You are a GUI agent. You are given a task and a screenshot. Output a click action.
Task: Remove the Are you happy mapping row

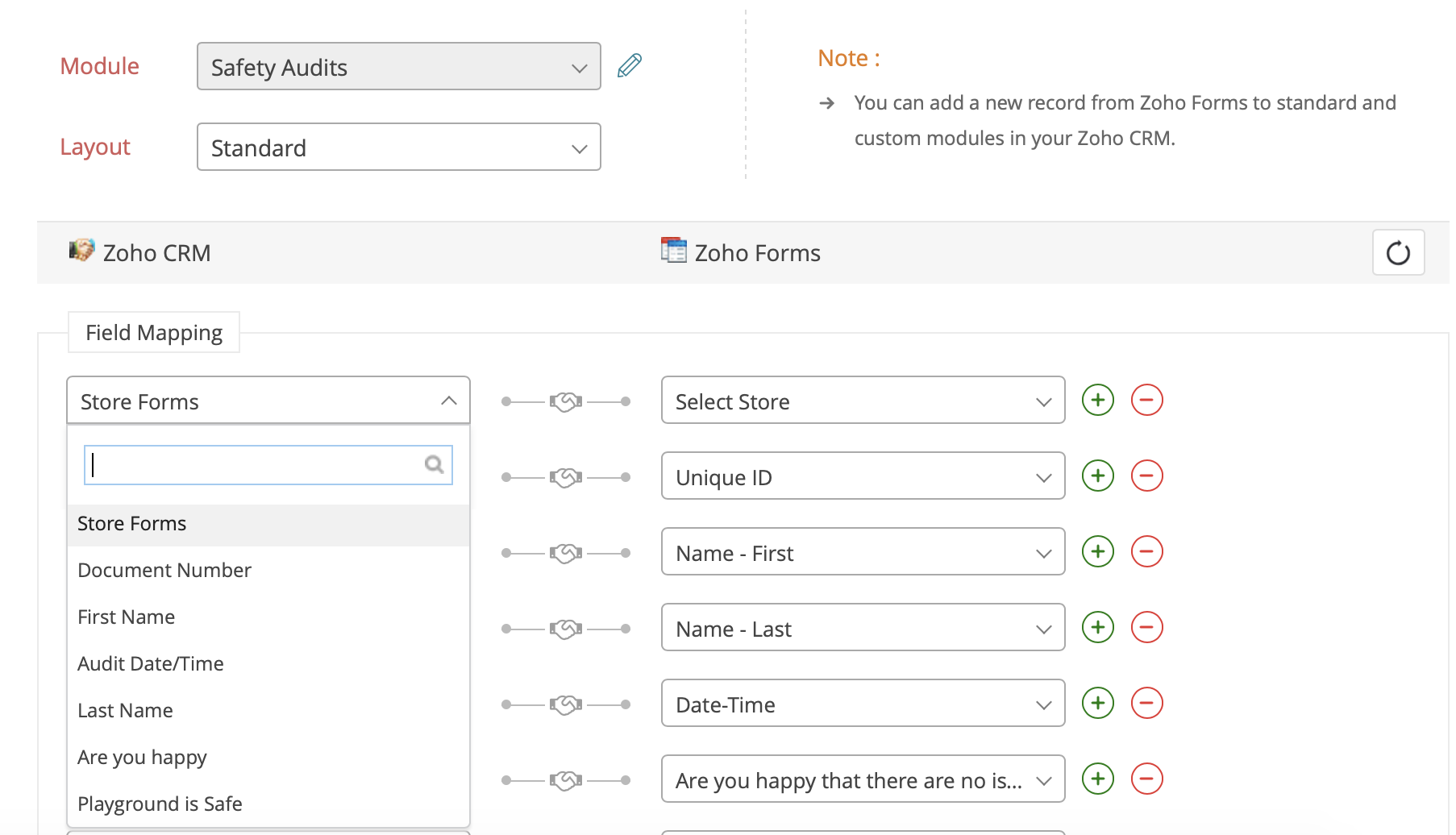pyautogui.click(x=1146, y=779)
